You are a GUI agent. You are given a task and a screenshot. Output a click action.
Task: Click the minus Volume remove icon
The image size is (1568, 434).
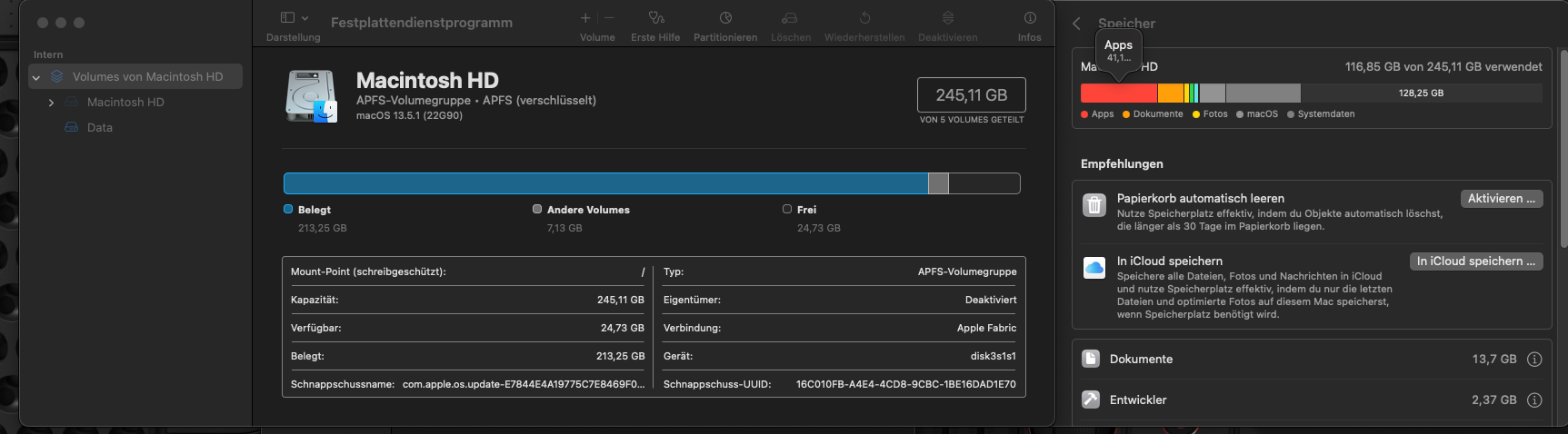(x=609, y=18)
